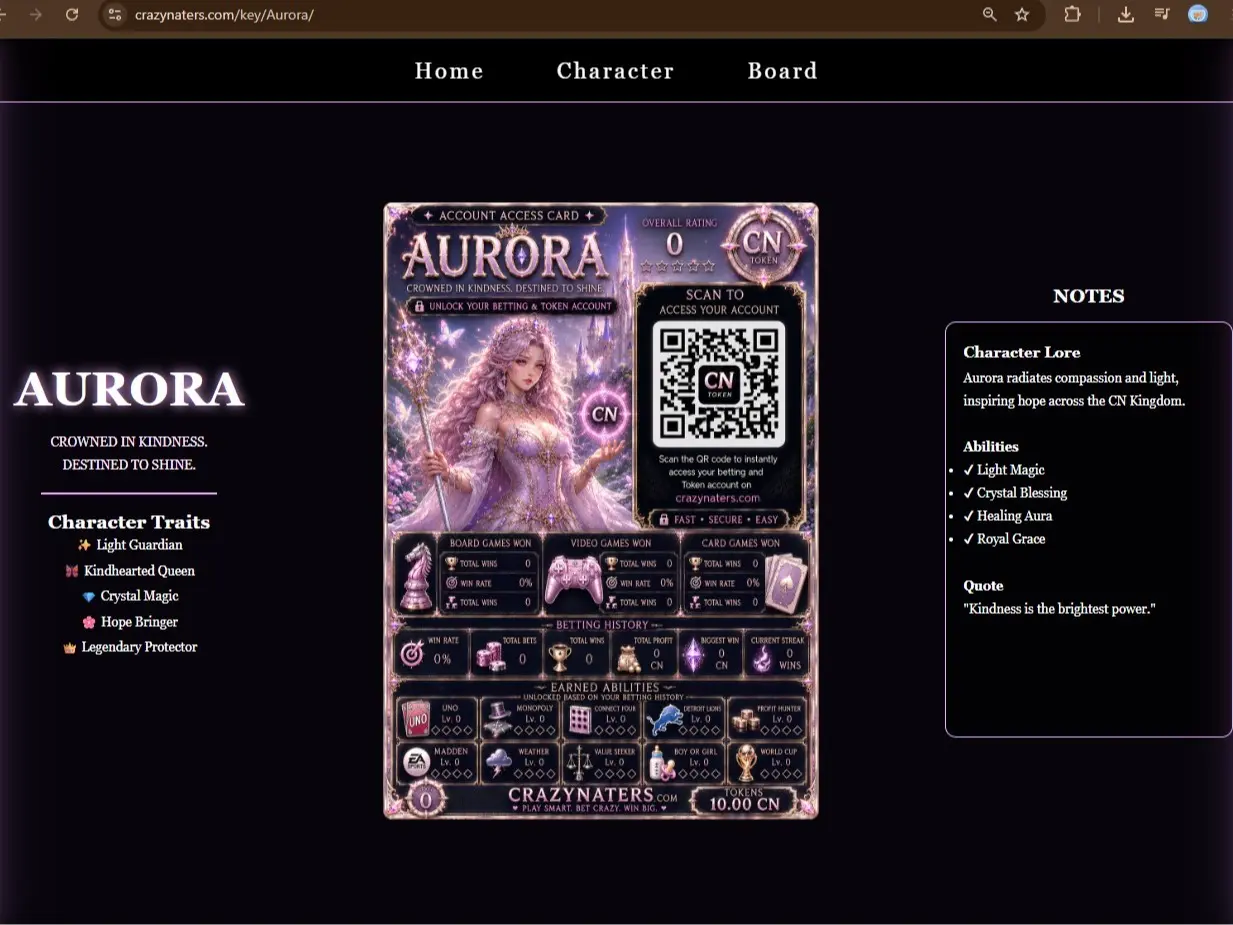
Task: Bookmark this page with the star icon
Action: (x=1022, y=15)
